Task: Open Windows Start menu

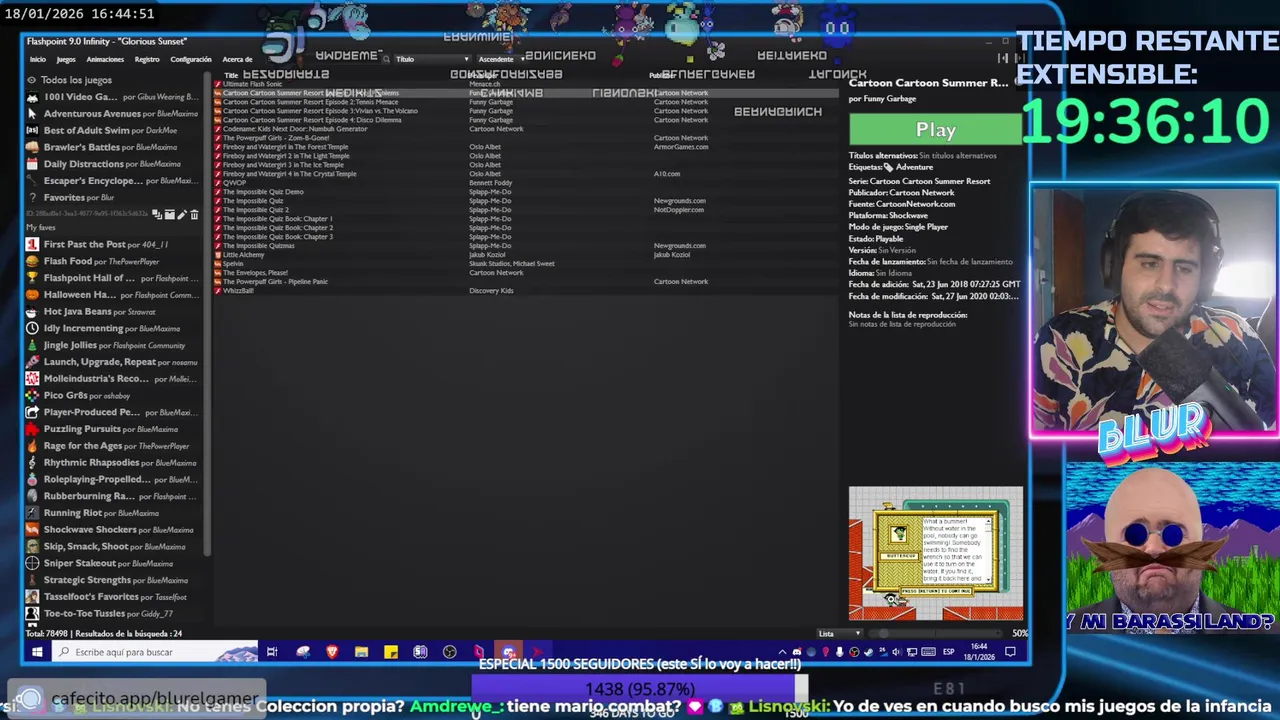Action: (37, 652)
